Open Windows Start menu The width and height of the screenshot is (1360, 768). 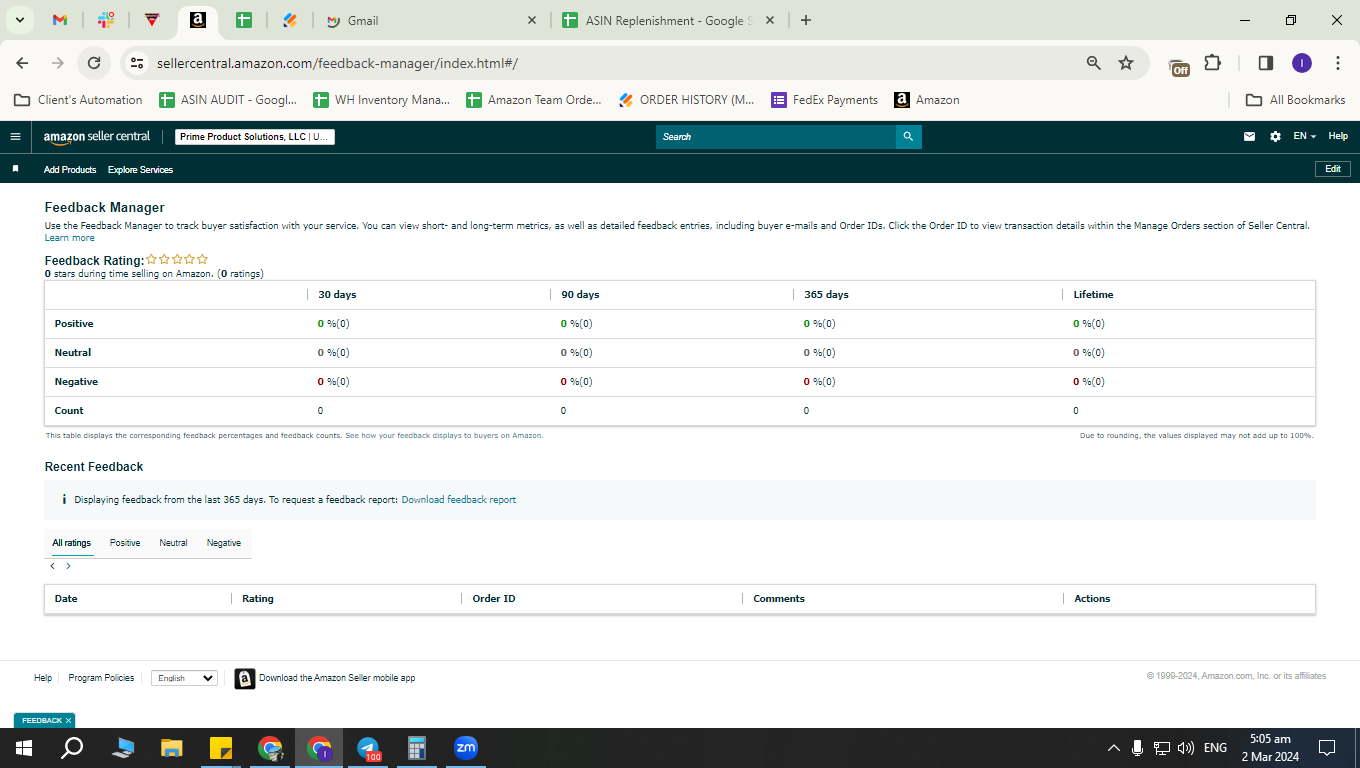tap(24, 748)
